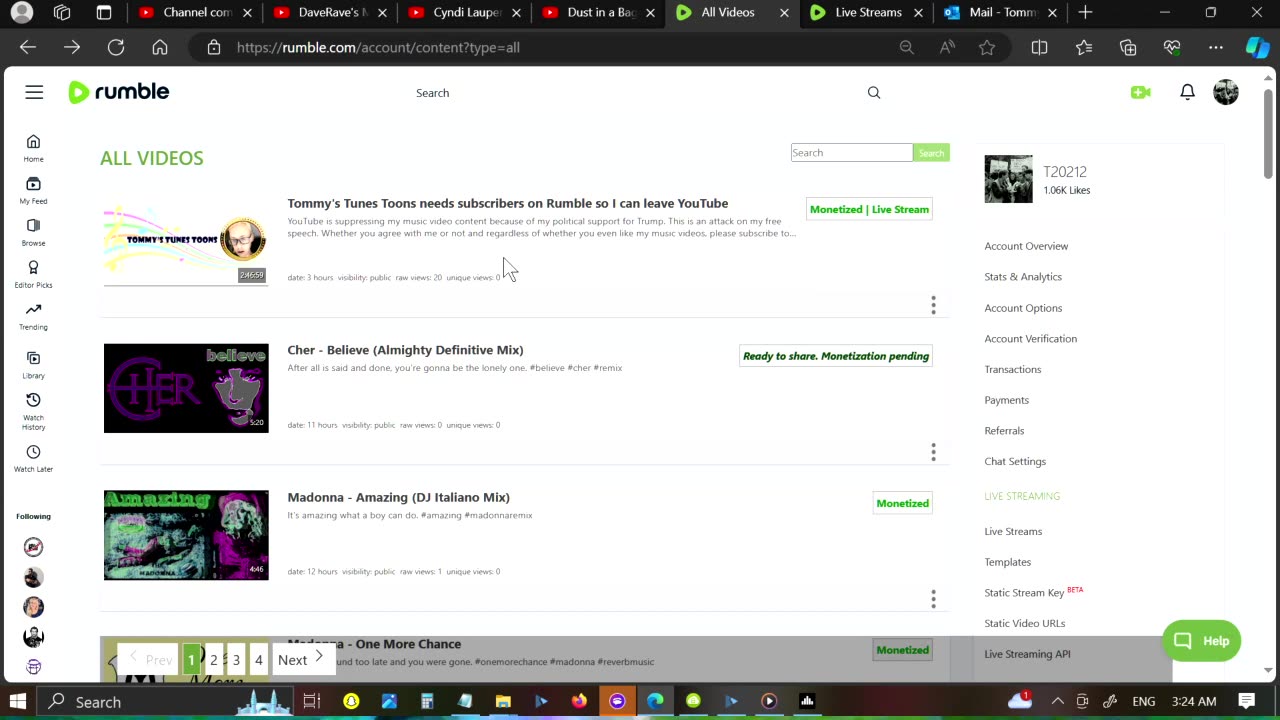
Task: Open Watch History in sidebar
Action: (33, 411)
